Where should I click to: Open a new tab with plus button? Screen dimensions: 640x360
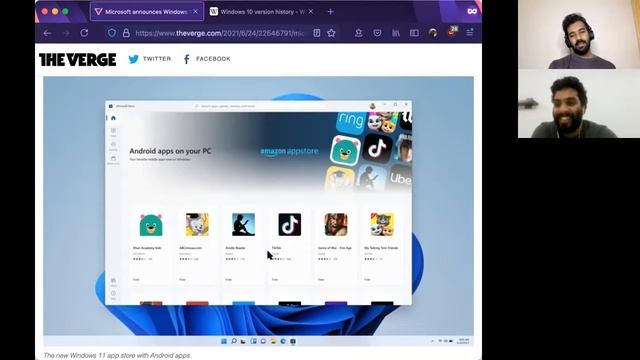pyautogui.click(x=331, y=12)
